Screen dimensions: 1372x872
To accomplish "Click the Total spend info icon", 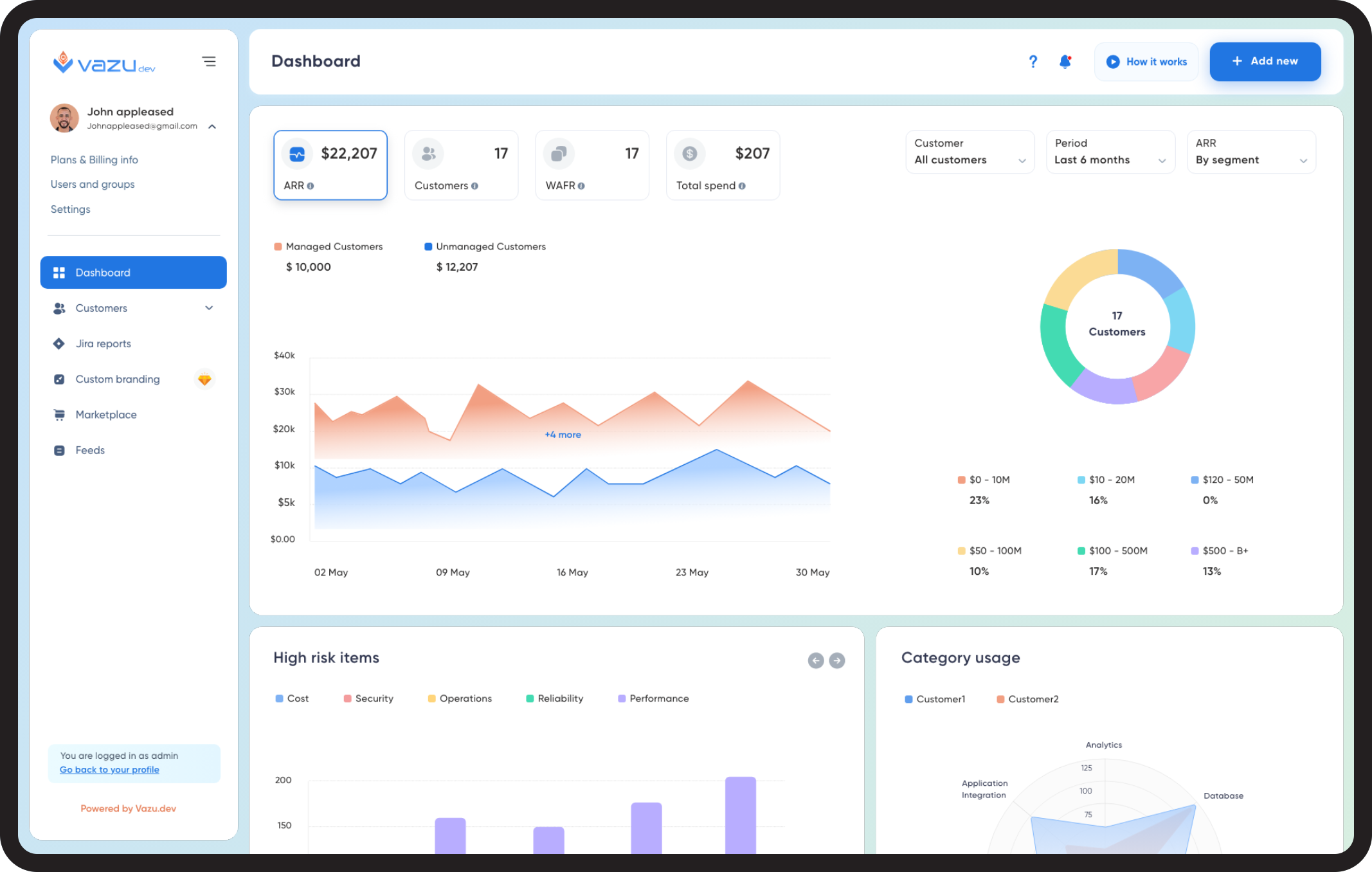I will click(742, 186).
